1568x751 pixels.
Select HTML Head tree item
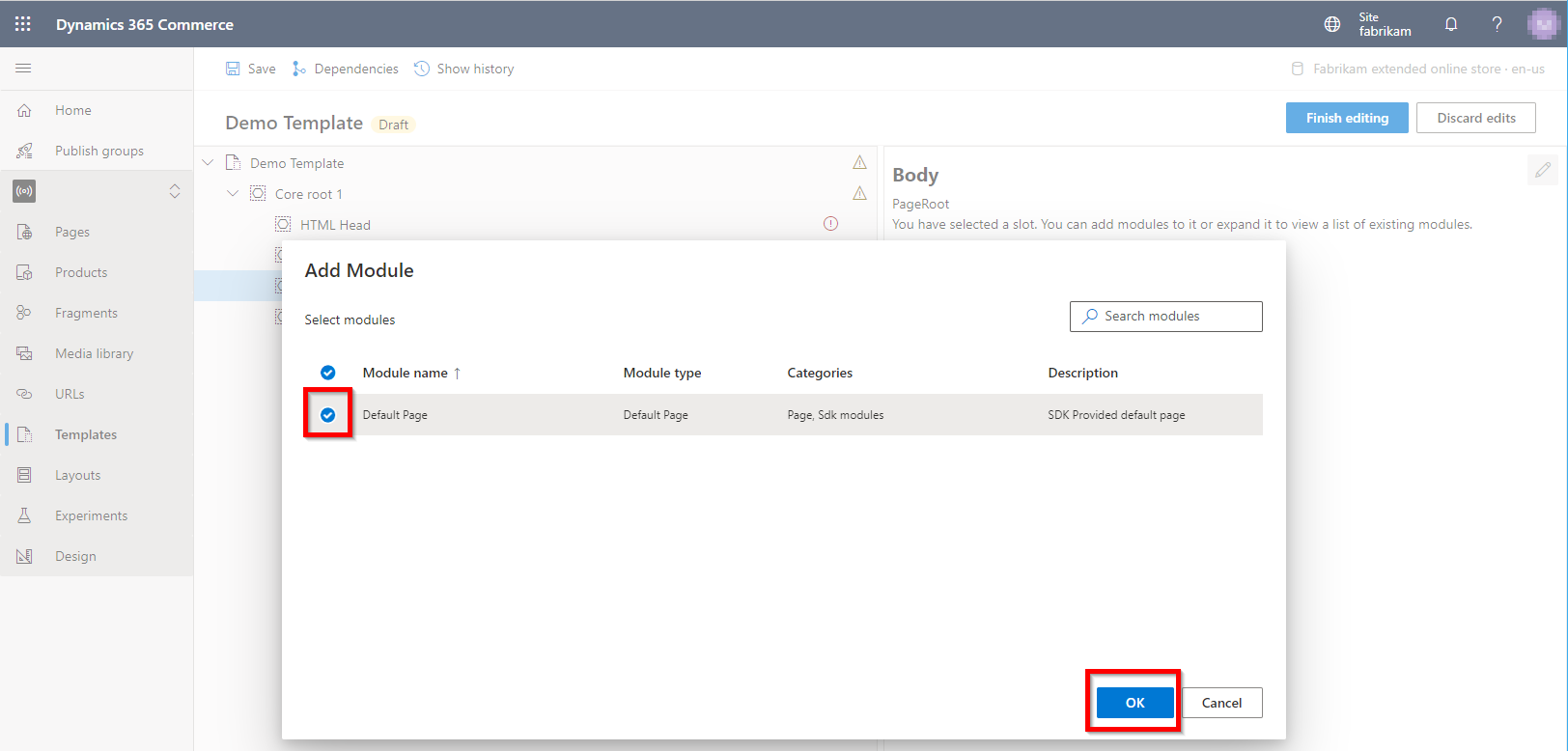tap(335, 225)
